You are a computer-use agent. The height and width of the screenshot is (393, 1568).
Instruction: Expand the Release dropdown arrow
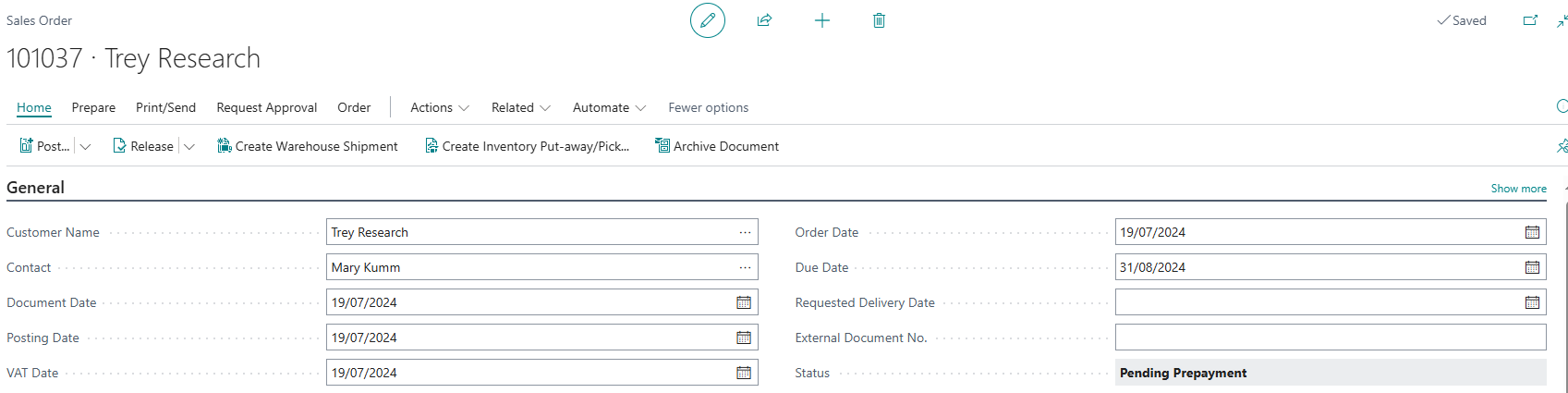(x=188, y=146)
